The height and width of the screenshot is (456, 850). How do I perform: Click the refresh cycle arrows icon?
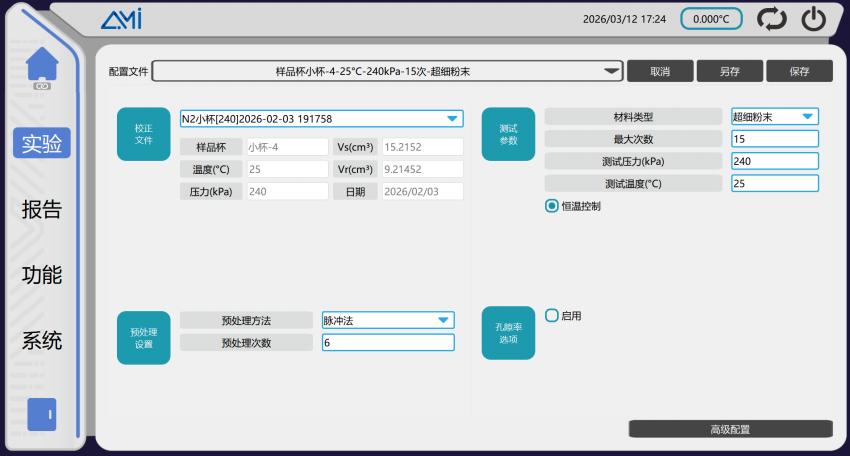click(772, 19)
